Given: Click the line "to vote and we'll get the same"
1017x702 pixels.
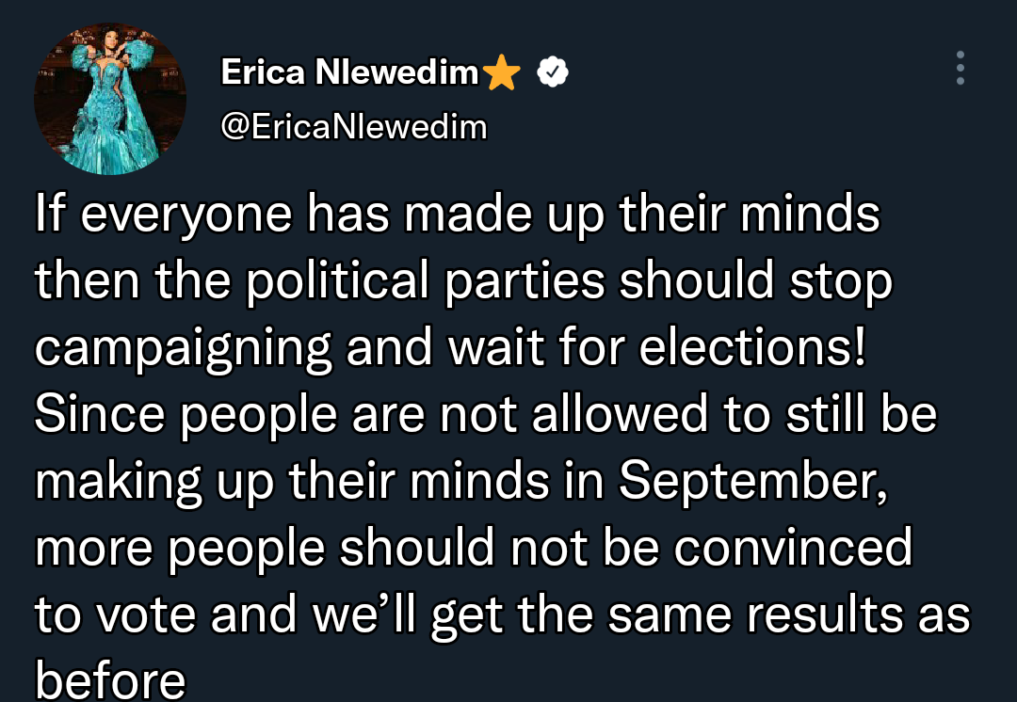Looking at the screenshot, I should (383, 615).
